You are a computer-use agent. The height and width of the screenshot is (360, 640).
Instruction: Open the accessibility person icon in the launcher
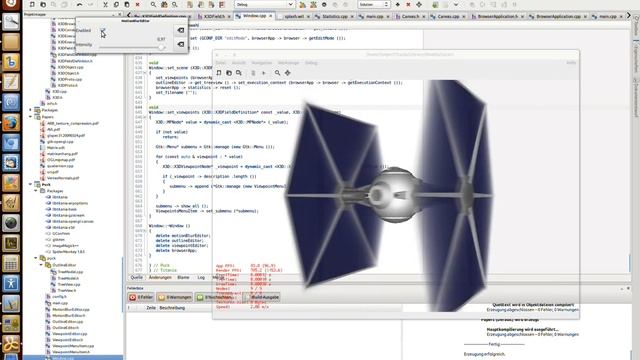click(x=11, y=283)
